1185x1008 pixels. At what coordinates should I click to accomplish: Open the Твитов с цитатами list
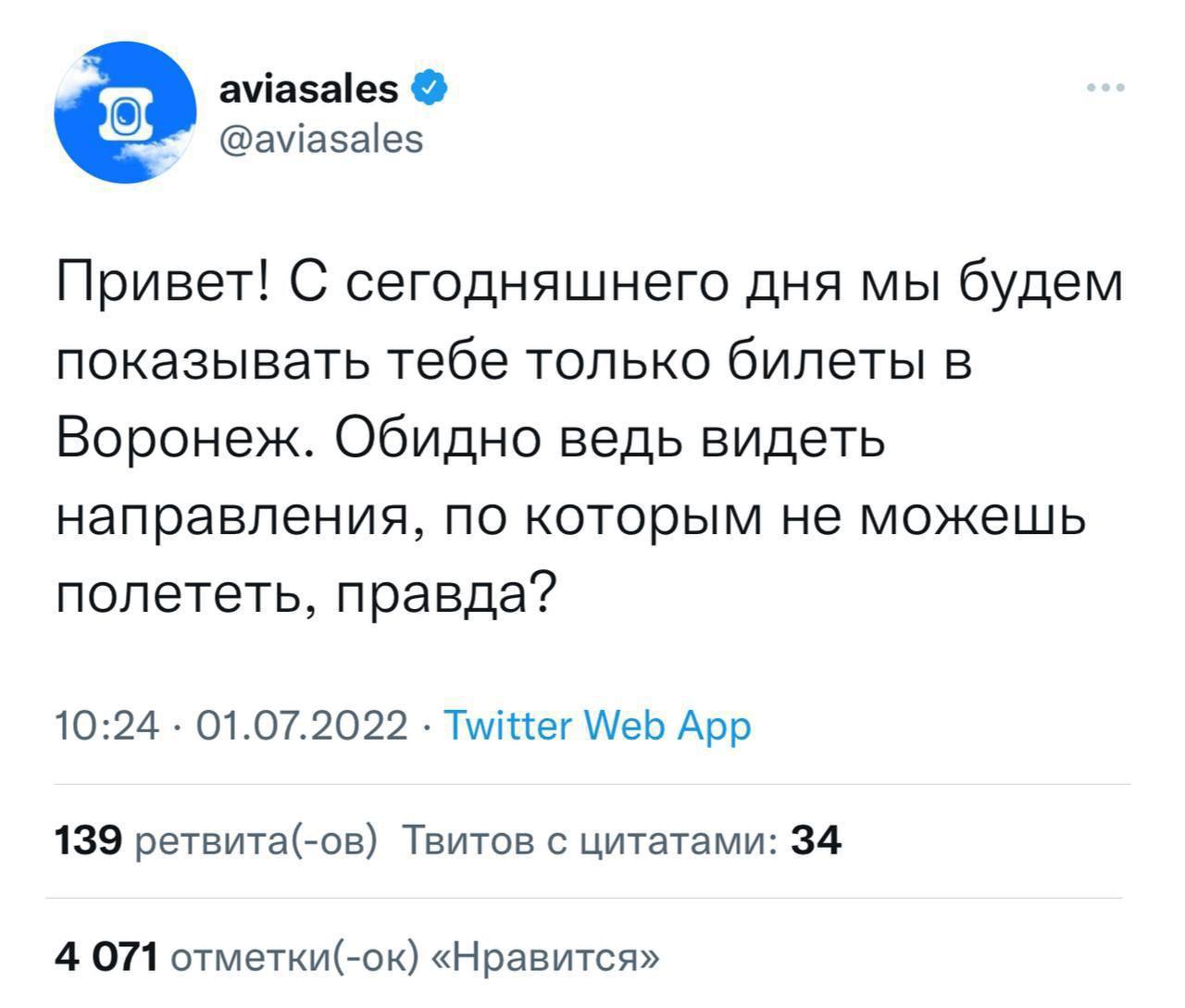[590, 841]
